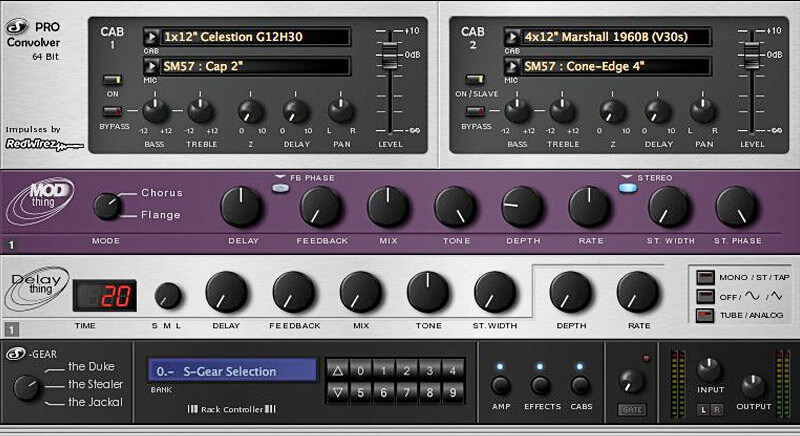Click the CAB 2 BASS knob
This screenshot has width=800, height=436.
tap(517, 110)
